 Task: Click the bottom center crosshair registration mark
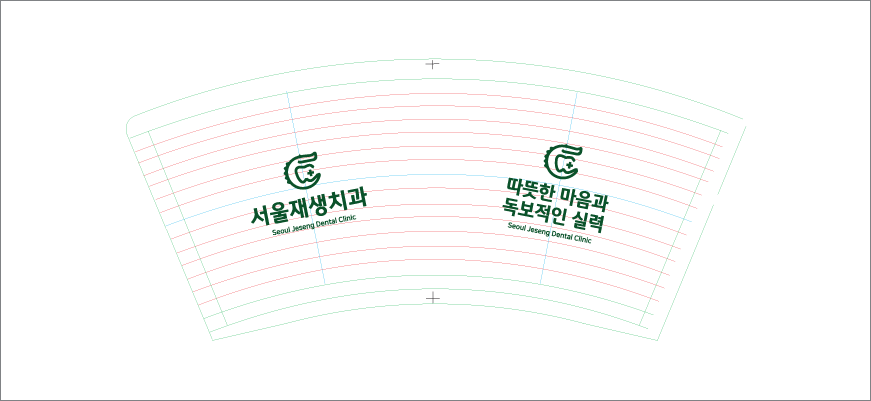(432, 298)
